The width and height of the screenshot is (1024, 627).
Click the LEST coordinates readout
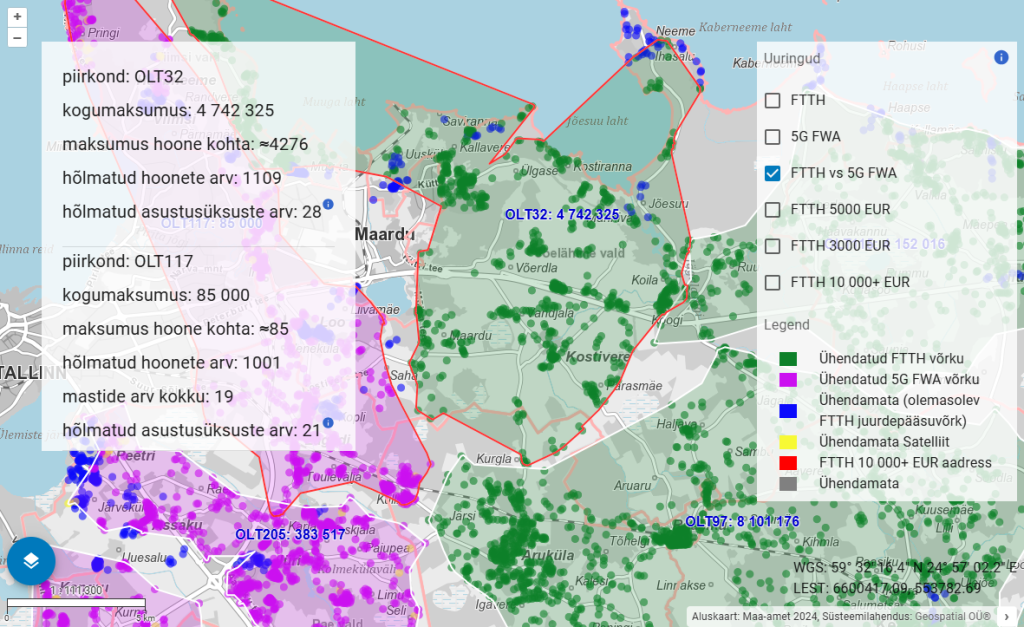[887, 588]
